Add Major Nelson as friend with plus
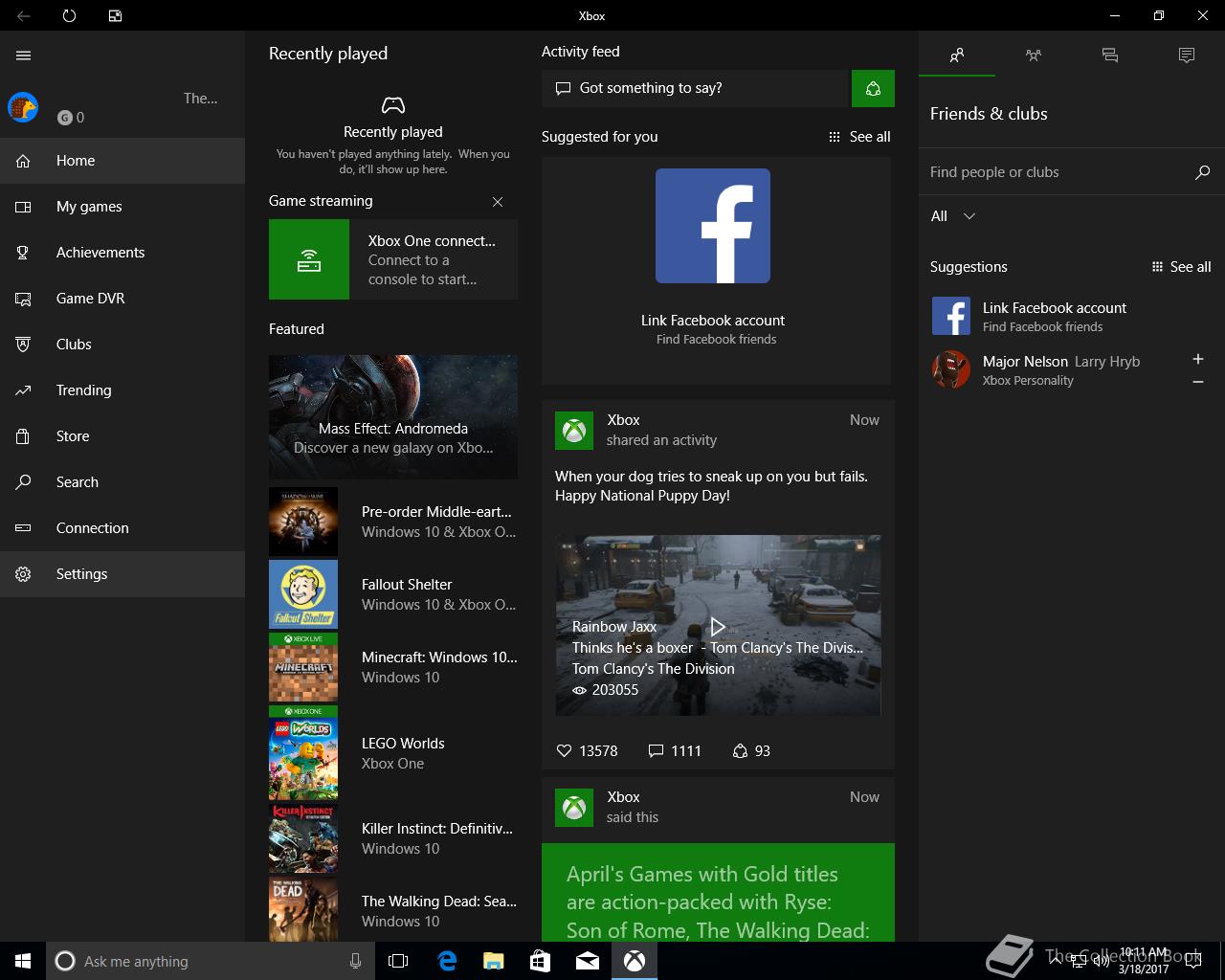Image resolution: width=1225 pixels, height=980 pixels. [x=1197, y=359]
